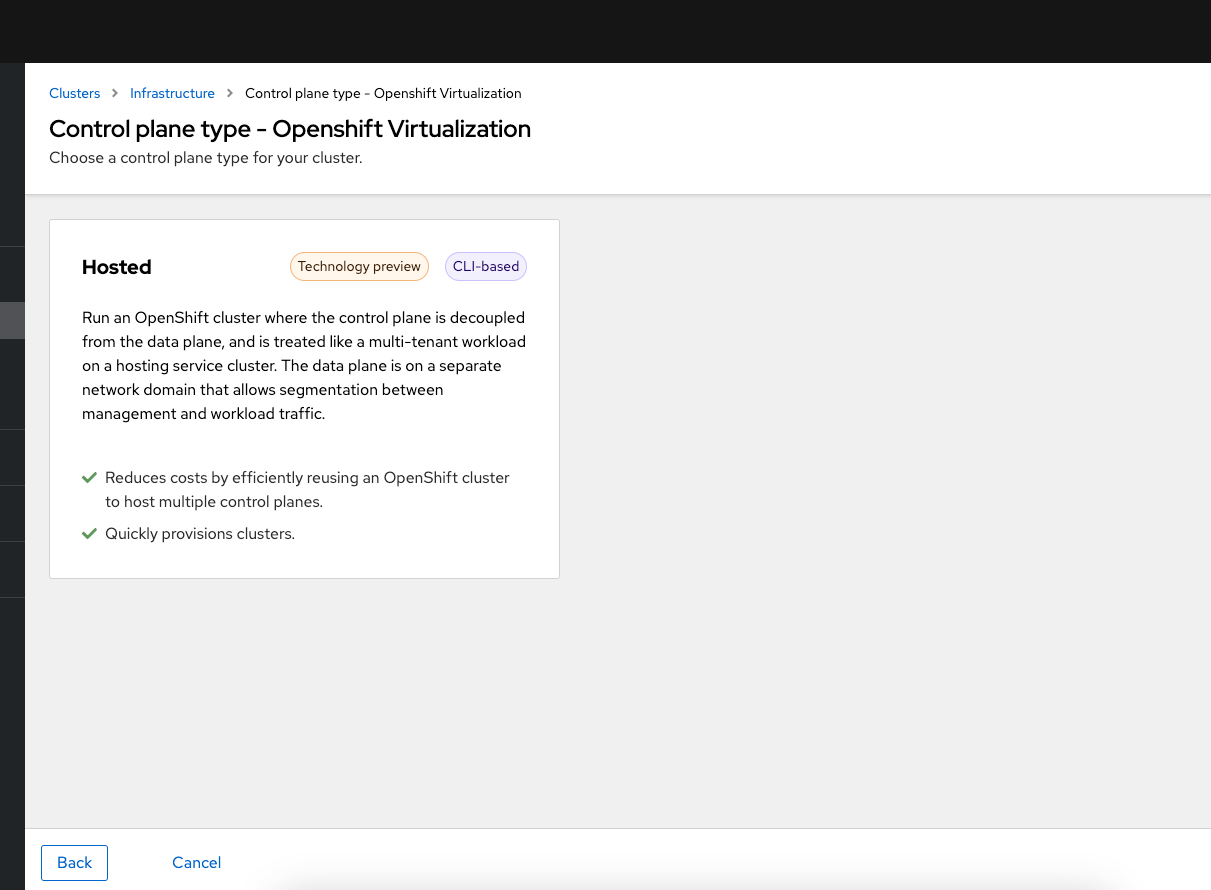Viewport: 1211px width, 890px height.
Task: Click the CLI-based label badge
Action: [486, 267]
